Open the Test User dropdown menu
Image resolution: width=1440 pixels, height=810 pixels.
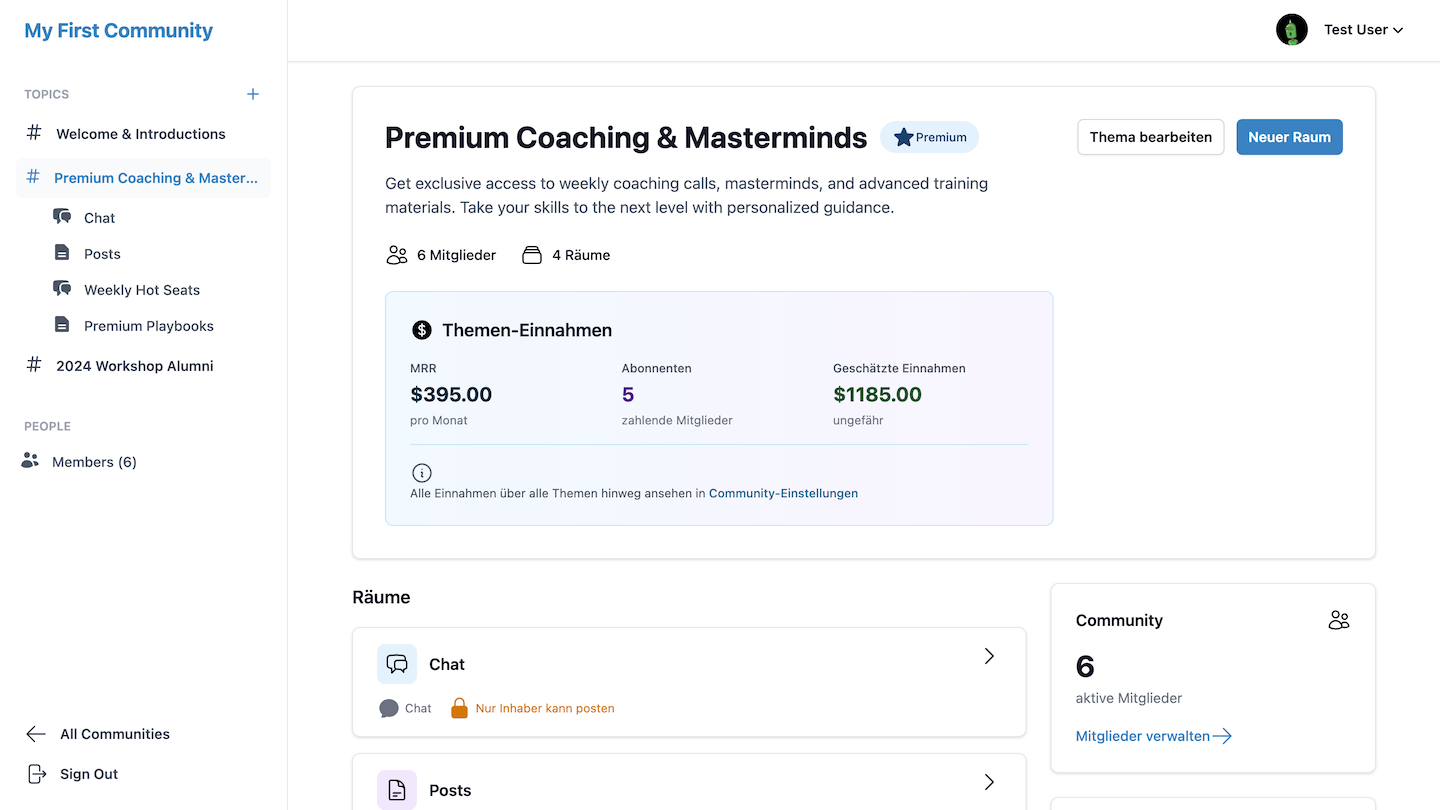(1364, 30)
